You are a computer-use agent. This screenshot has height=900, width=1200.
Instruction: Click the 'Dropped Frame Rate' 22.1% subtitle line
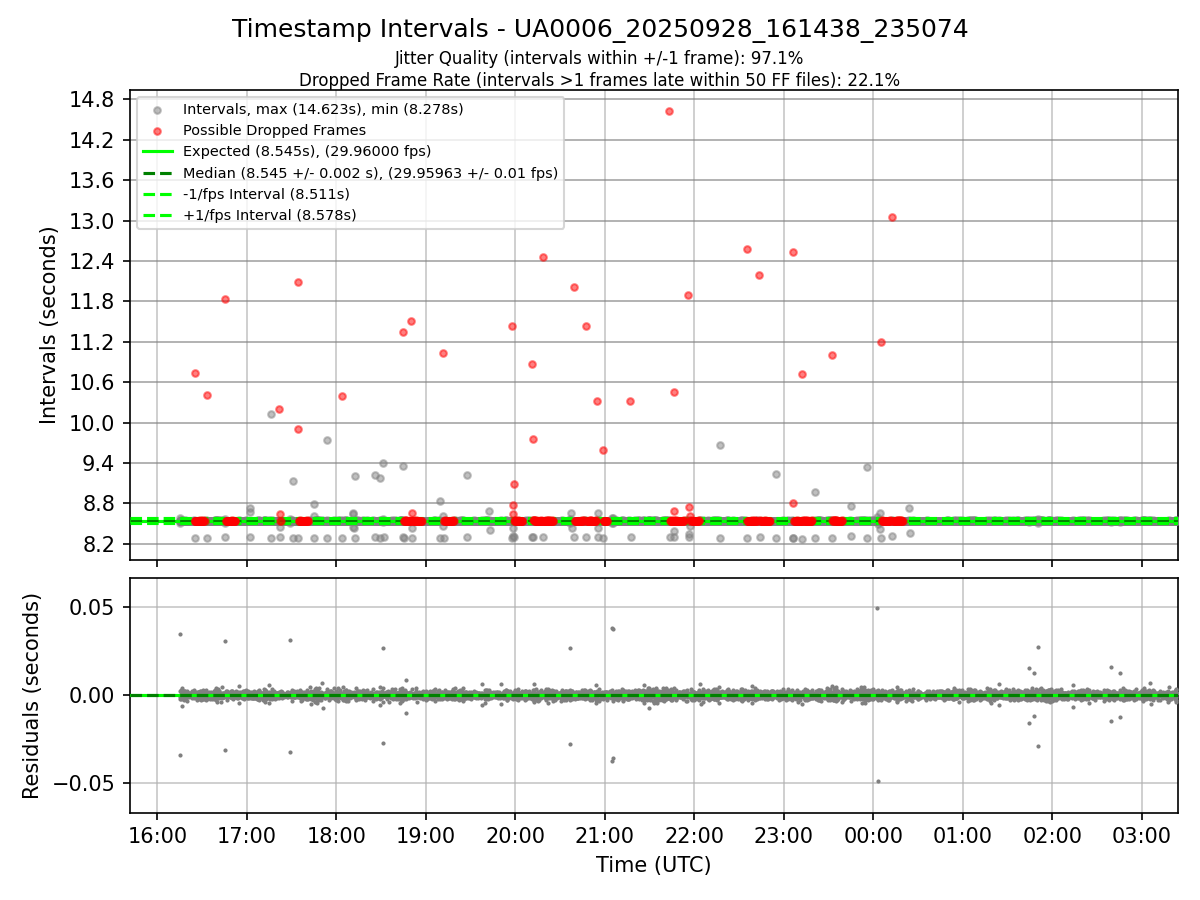click(x=599, y=80)
